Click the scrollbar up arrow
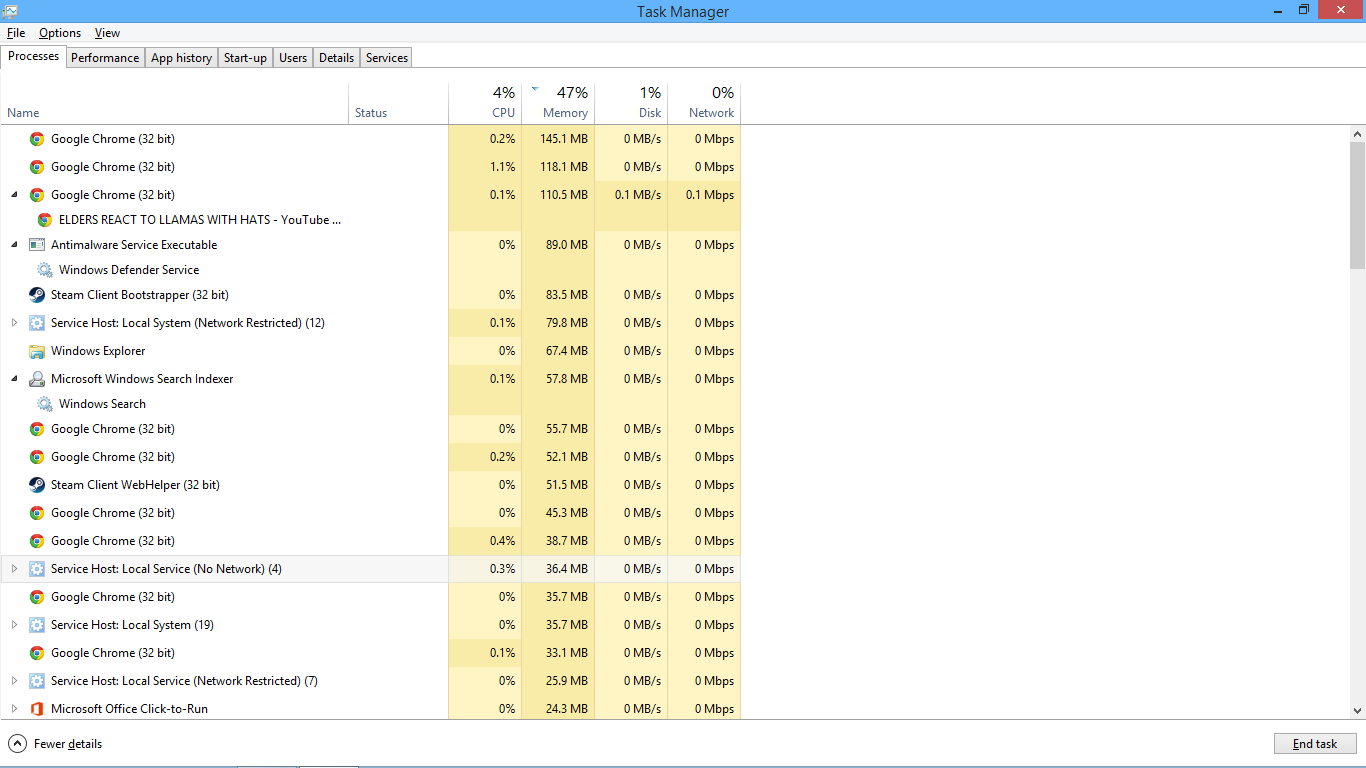 [1357, 134]
